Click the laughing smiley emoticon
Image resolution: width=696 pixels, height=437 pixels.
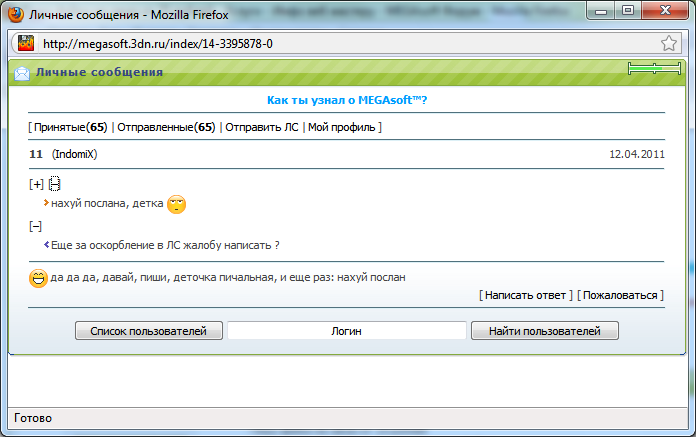coord(38,278)
